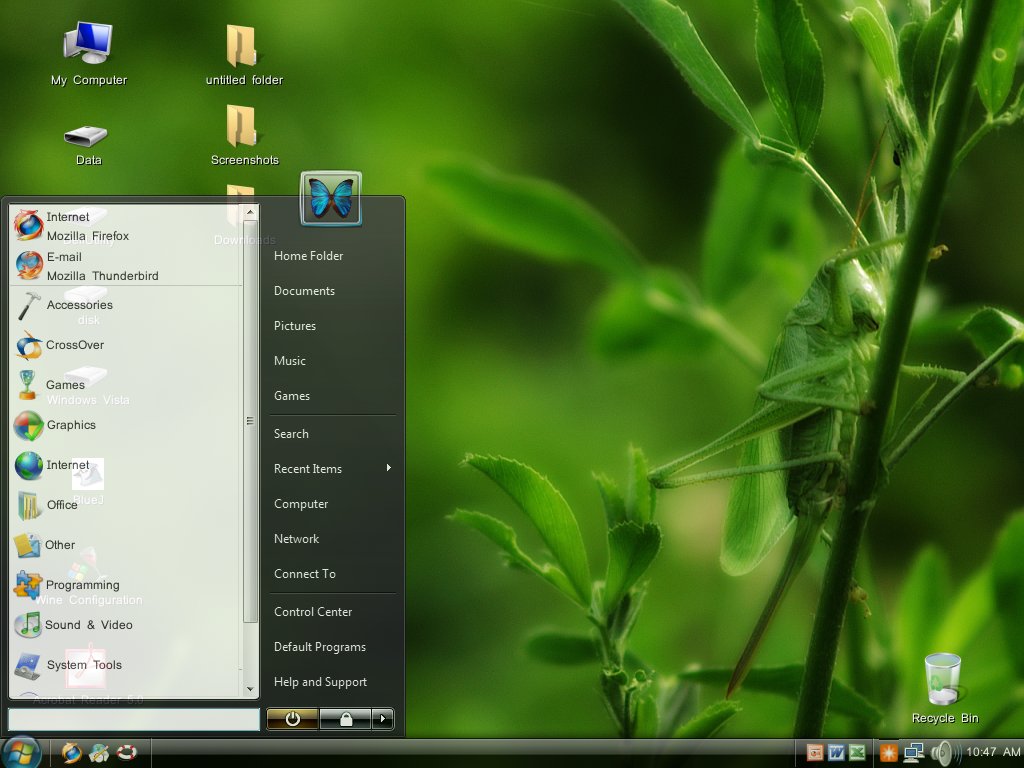The image size is (1024, 768).
Task: Open the Screenshots folder icon
Action: click(244, 135)
